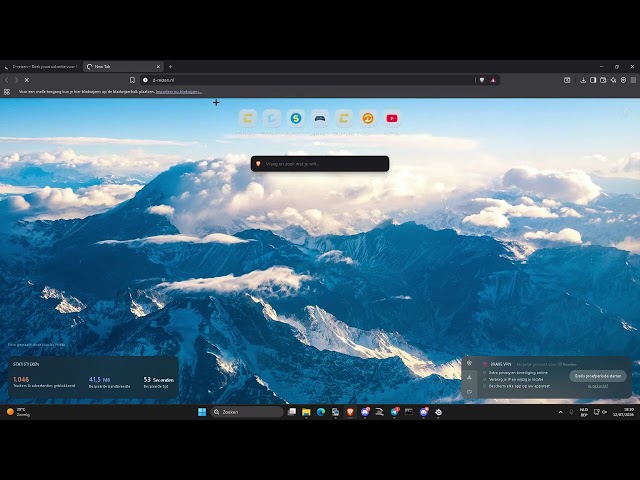Open Windows Start menu

202,412
